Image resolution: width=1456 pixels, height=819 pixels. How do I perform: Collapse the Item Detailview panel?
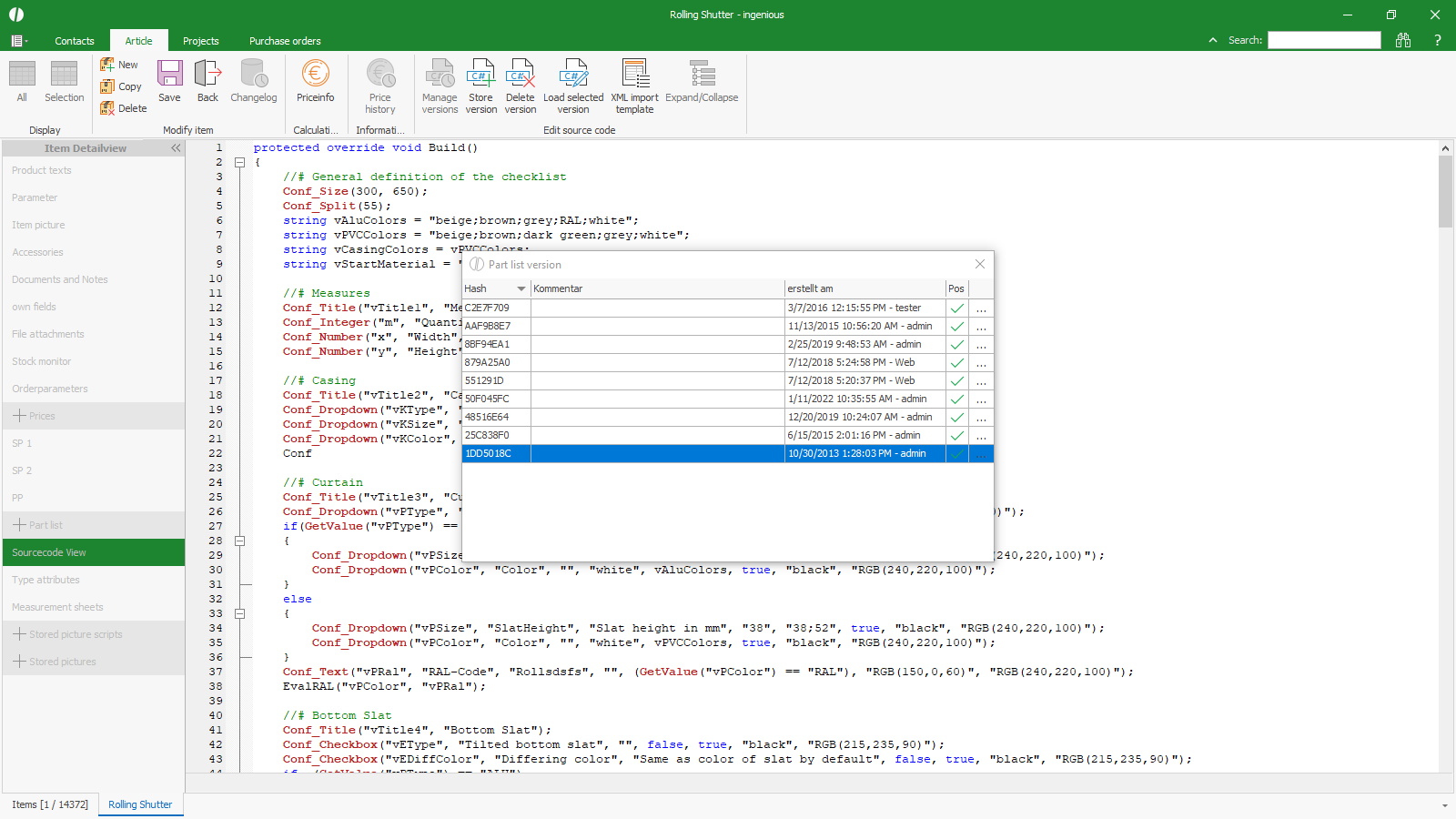pos(176,148)
